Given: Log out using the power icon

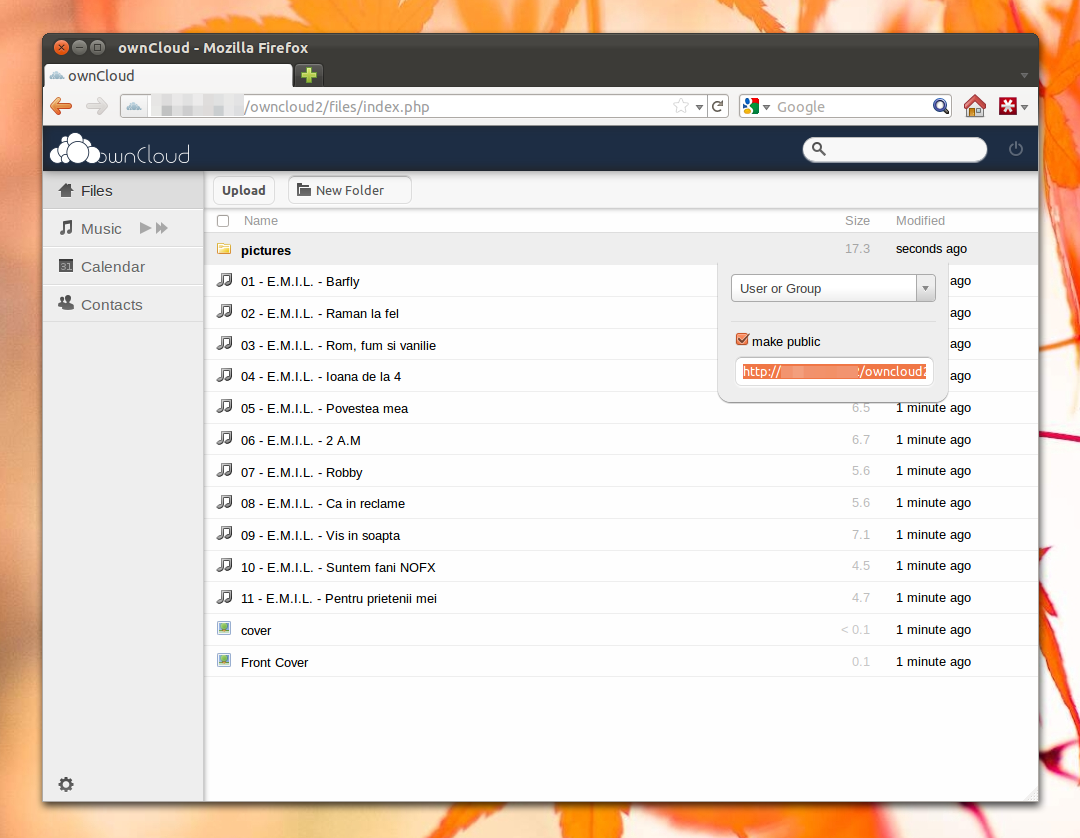Looking at the screenshot, I should [x=1015, y=149].
